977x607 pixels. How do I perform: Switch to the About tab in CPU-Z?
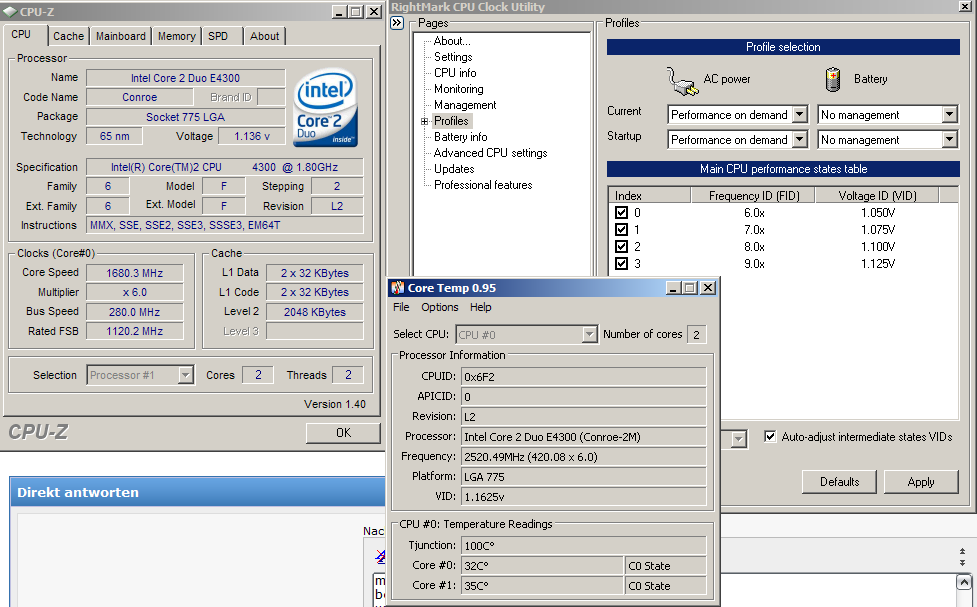pyautogui.click(x=264, y=36)
